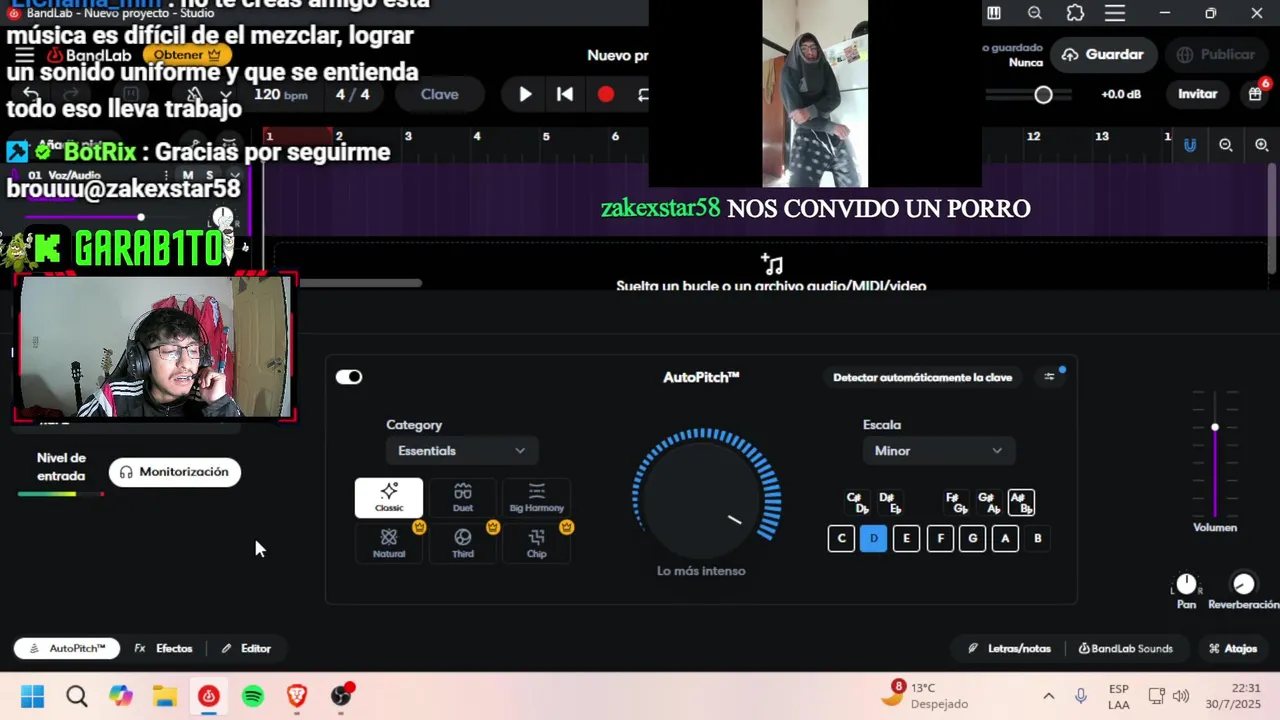The image size is (1280, 720).
Task: Pick the Third harmony preset
Action: 463,543
